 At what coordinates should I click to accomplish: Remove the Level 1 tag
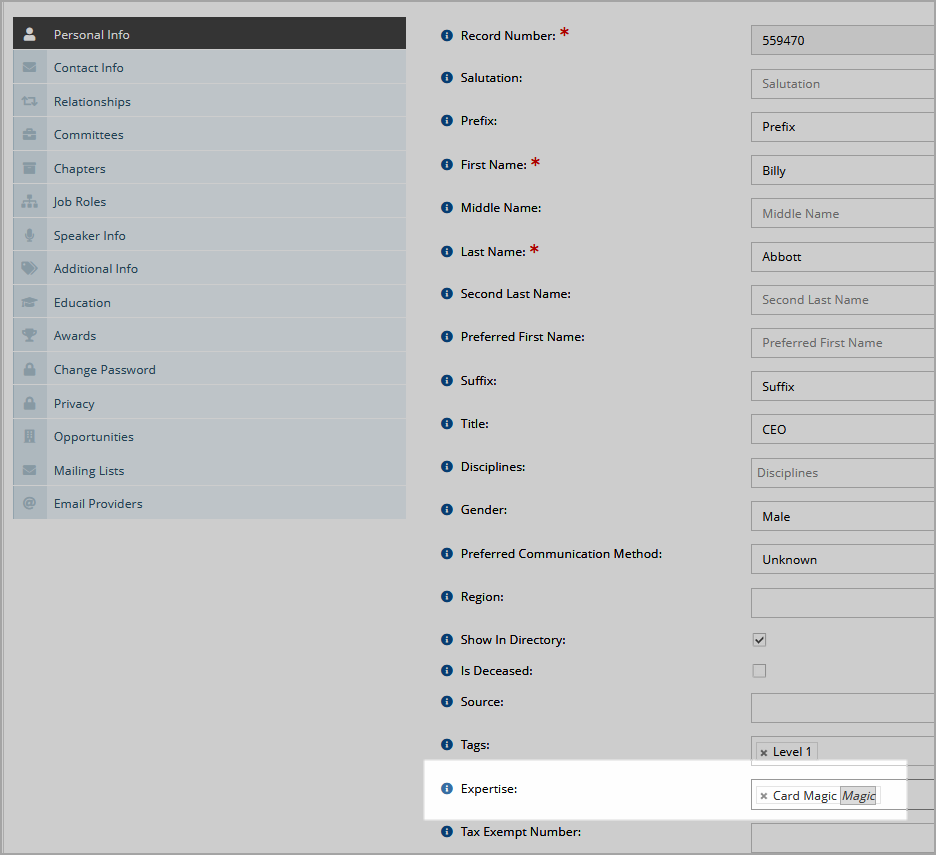tap(763, 753)
